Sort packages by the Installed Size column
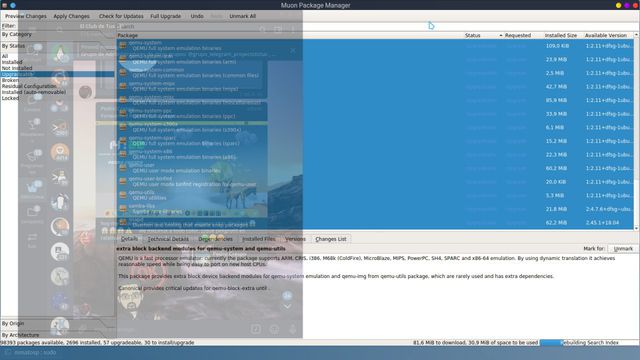 click(x=560, y=36)
